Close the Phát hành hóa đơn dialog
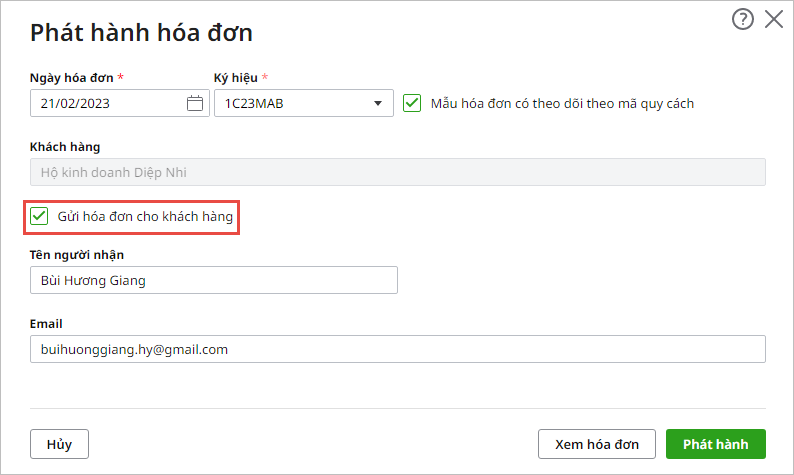This screenshot has height=475, width=794. pos(774,20)
